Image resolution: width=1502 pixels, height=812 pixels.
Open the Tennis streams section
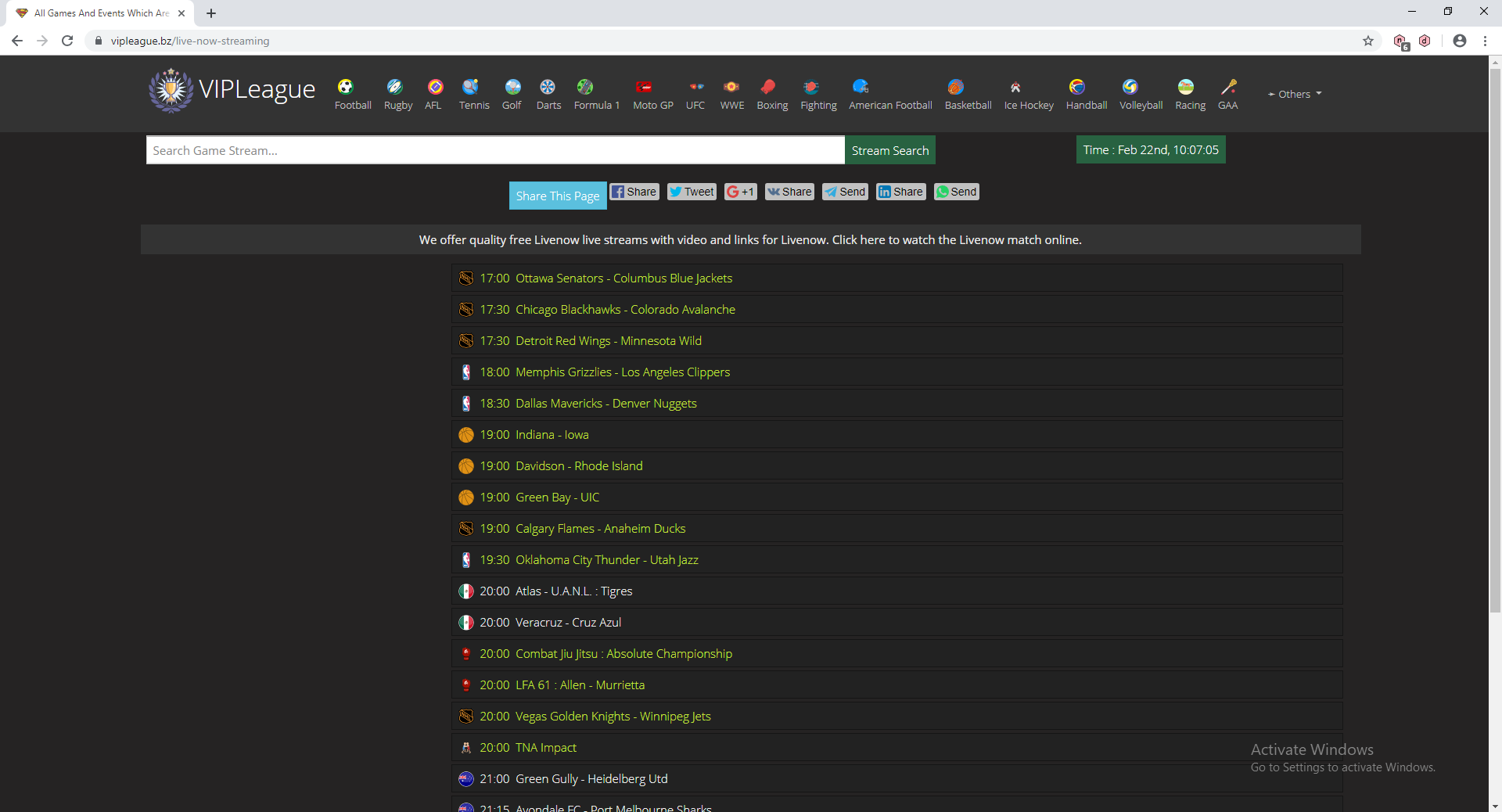pyautogui.click(x=473, y=92)
